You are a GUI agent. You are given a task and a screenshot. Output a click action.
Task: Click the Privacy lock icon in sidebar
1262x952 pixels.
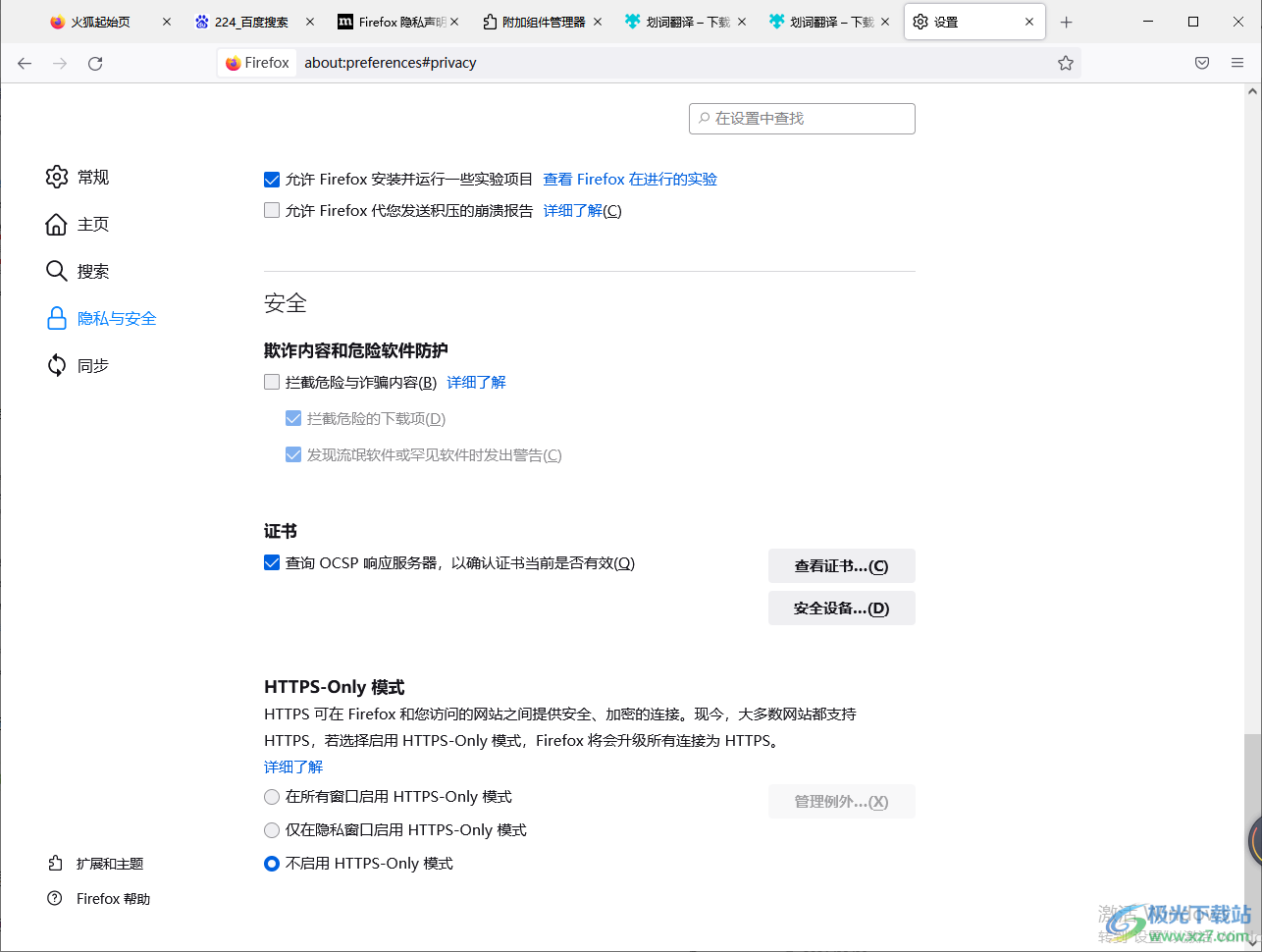pyautogui.click(x=57, y=318)
